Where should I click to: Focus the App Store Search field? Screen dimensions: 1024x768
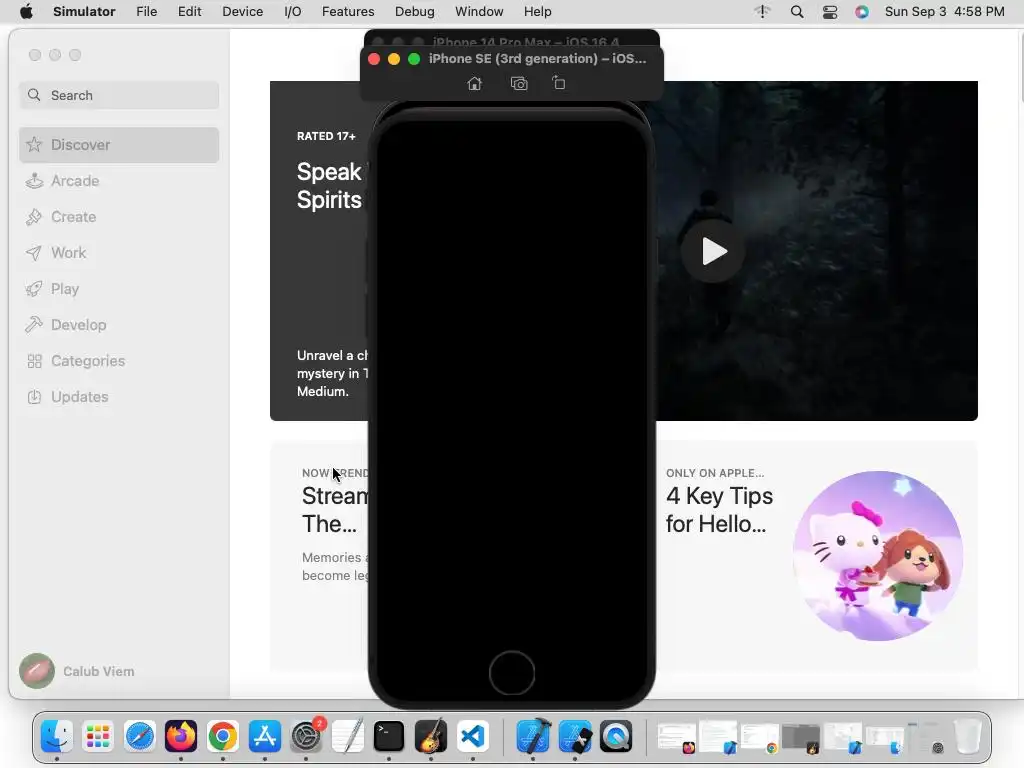pos(119,95)
